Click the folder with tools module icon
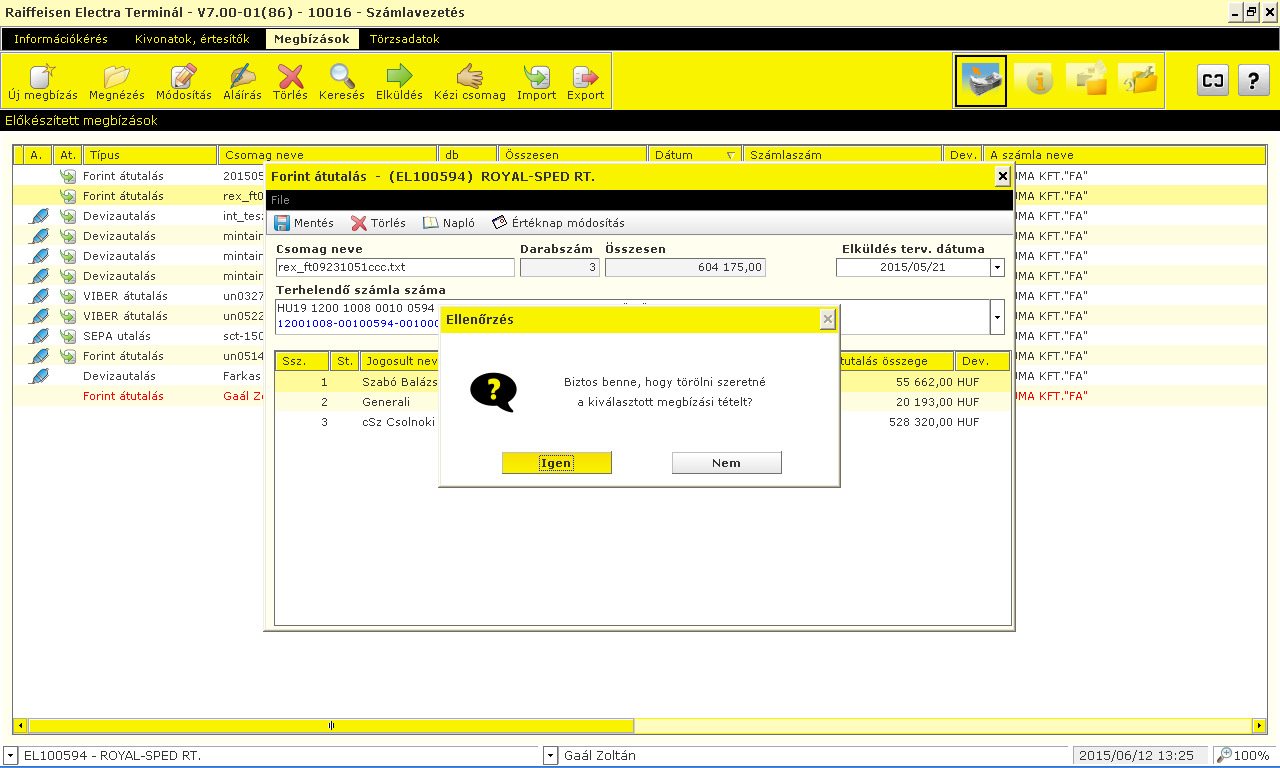This screenshot has height=768, width=1280. coord(1139,80)
